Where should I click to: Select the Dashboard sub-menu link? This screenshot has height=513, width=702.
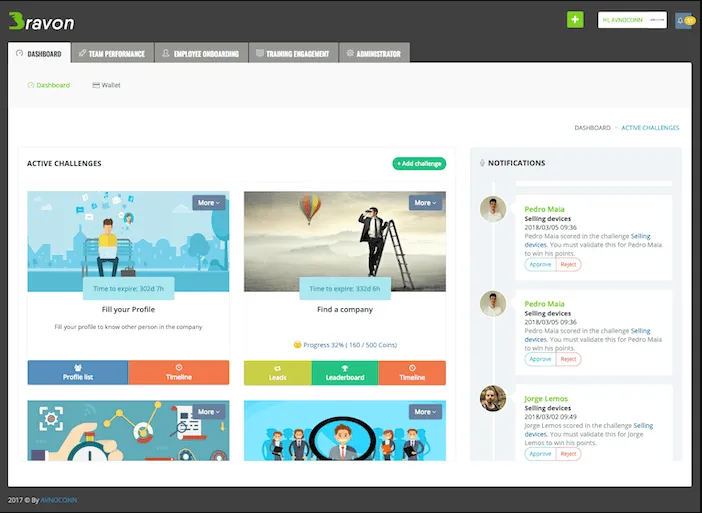[49, 85]
